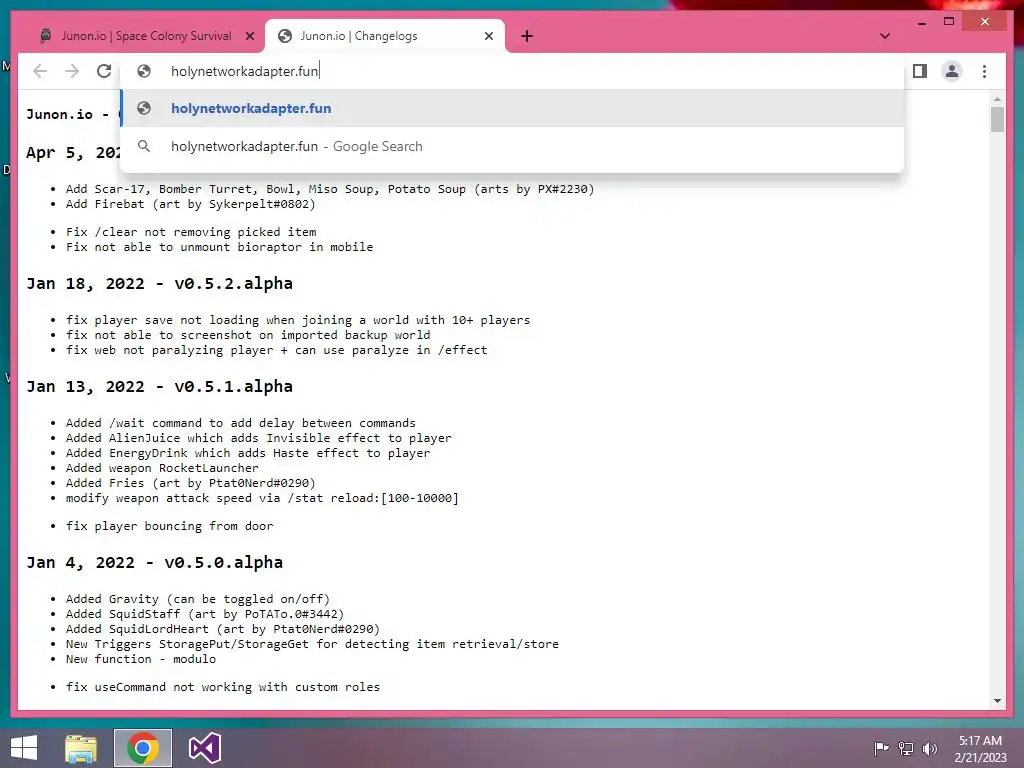Click 'Add Firebat (art by Sykerpelt#0802)' line
The image size is (1024, 768).
pos(191,204)
